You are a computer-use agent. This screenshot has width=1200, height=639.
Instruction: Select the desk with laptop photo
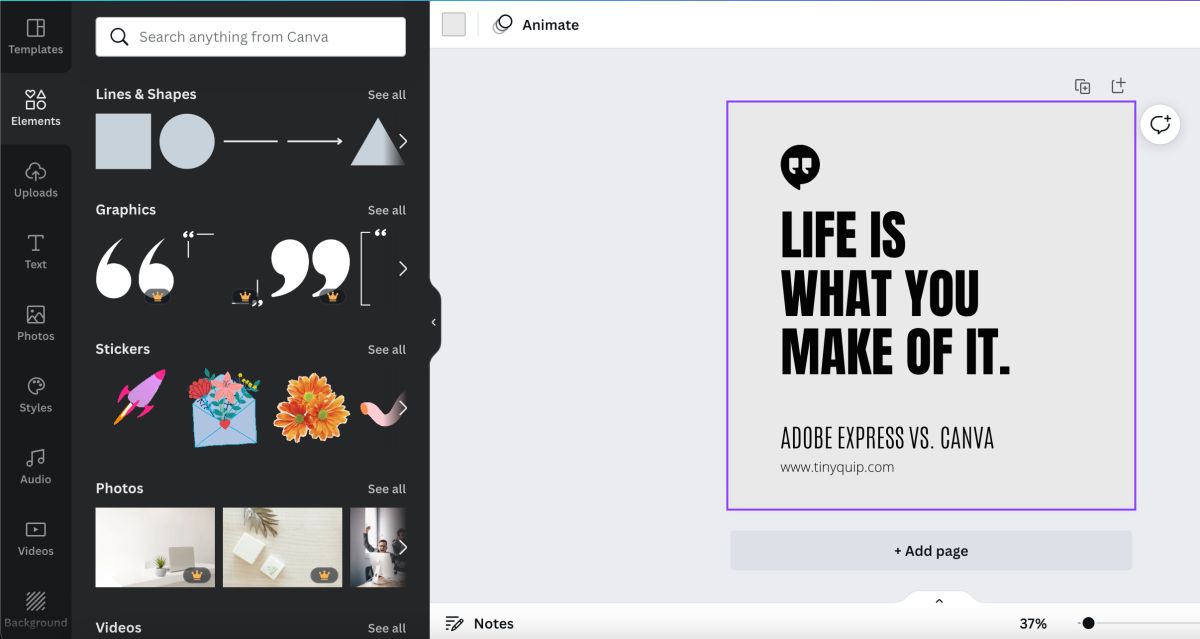(155, 547)
